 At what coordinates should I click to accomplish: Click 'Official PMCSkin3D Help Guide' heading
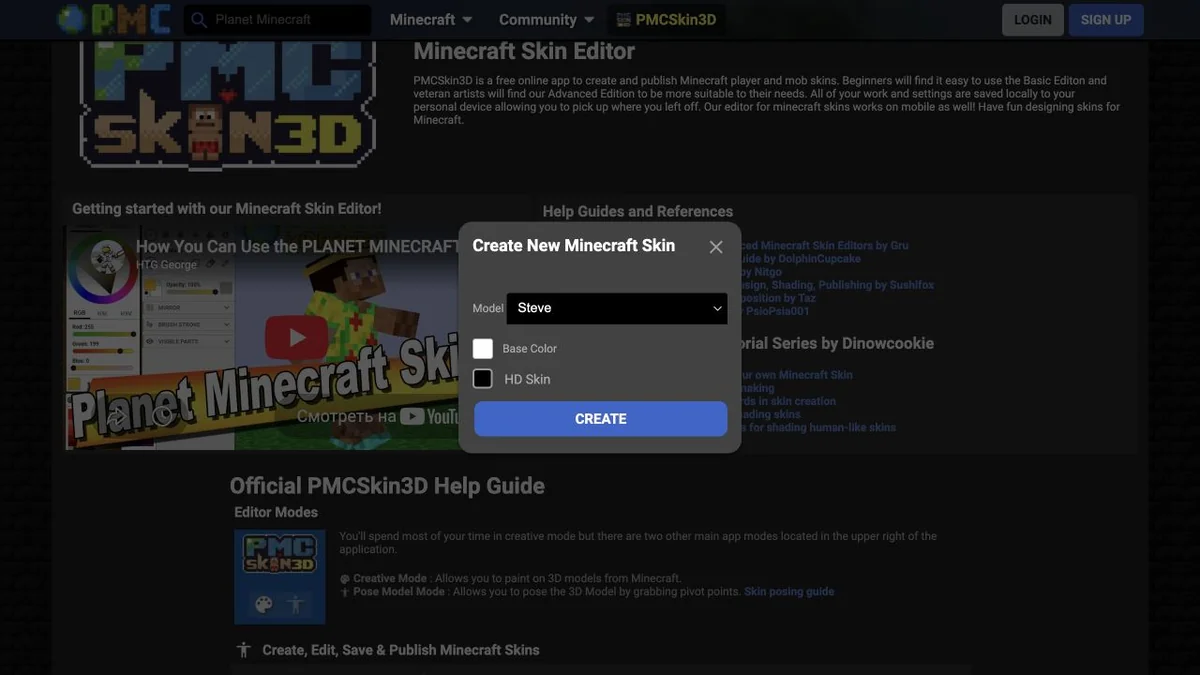(387, 486)
